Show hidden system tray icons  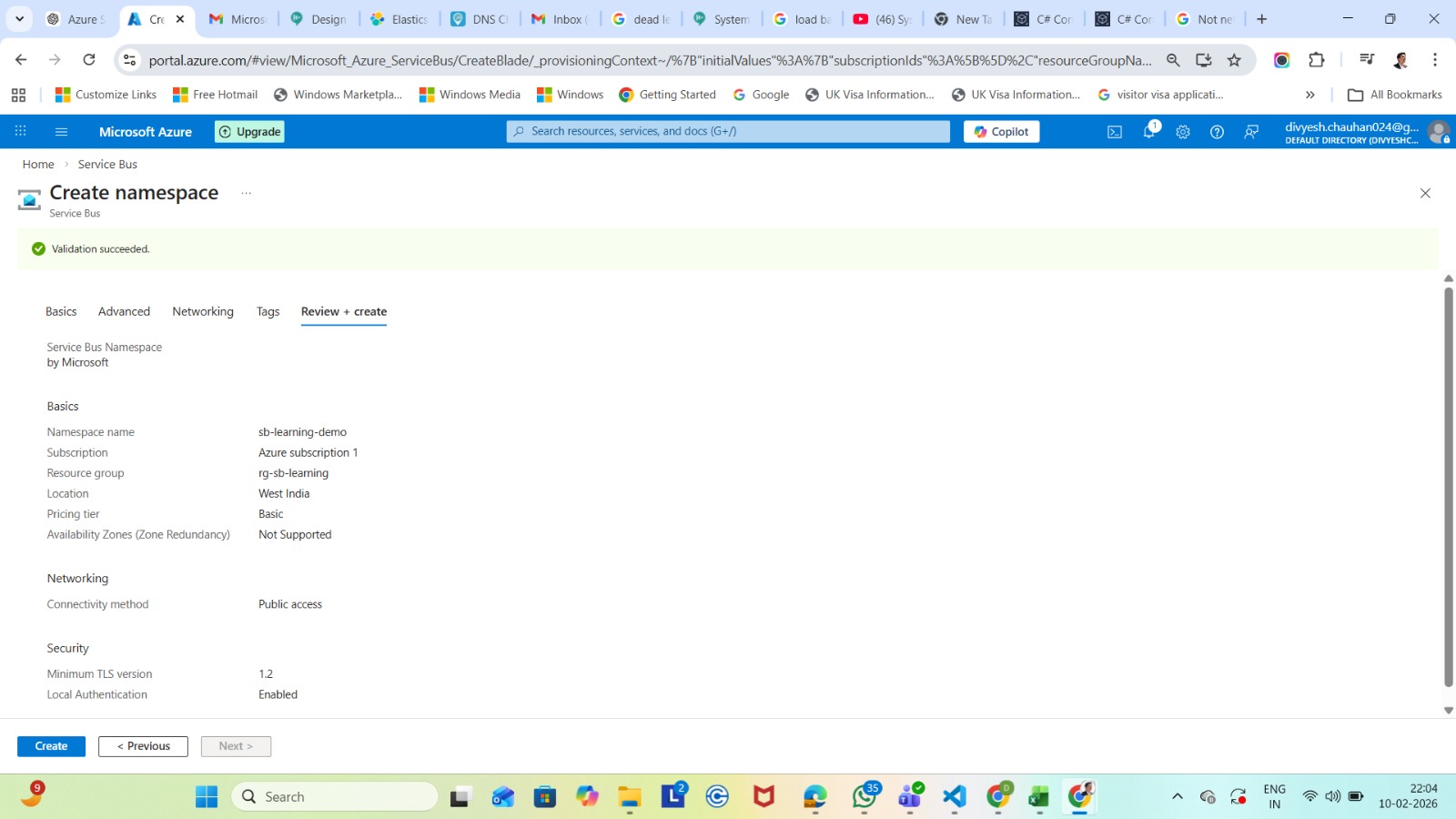pos(1177,797)
